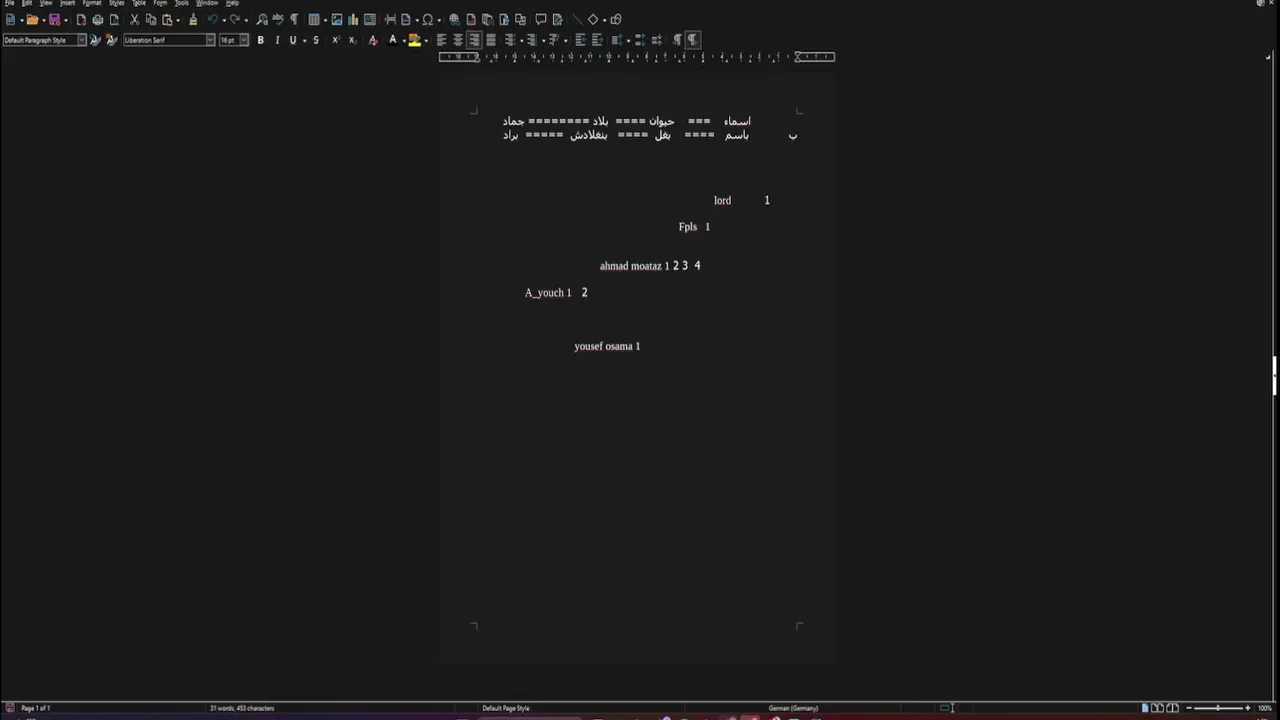Click the Export as PDF icon
Image resolution: width=1280 pixels, height=720 pixels.
81,20
